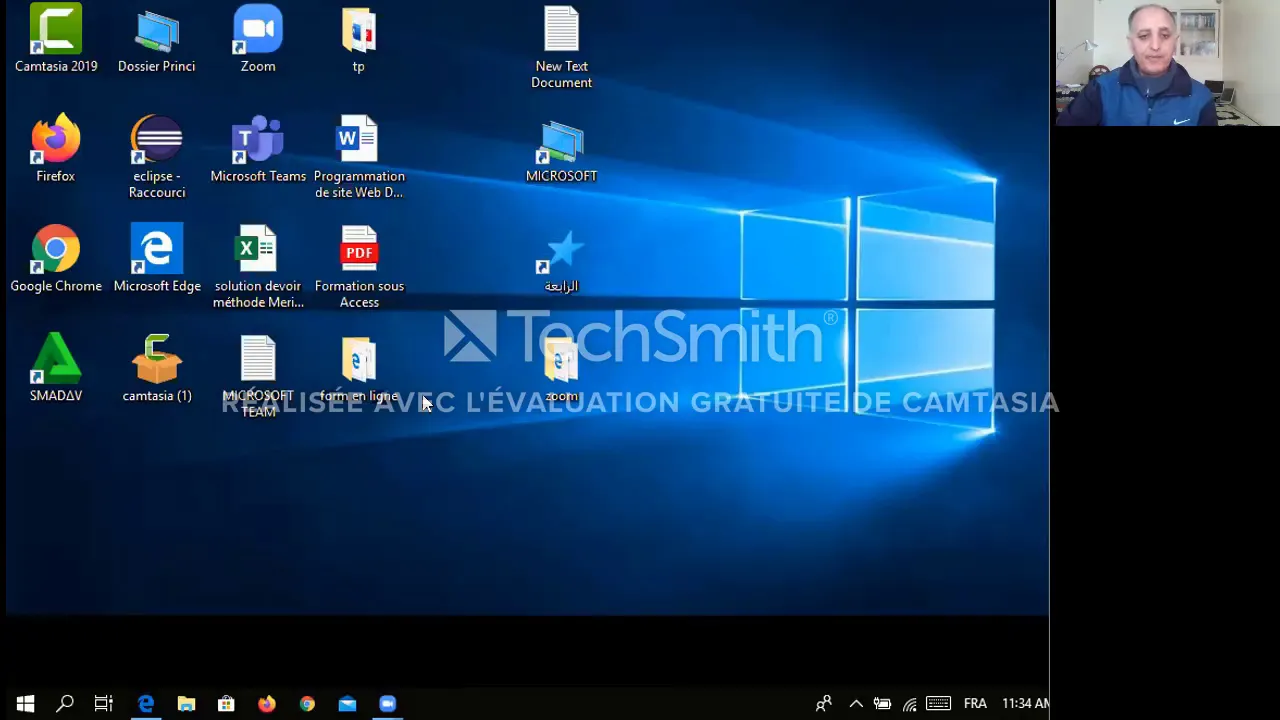This screenshot has height=720, width=1280.
Task: Launch the Zoom desktop shortcut
Action: pyautogui.click(x=258, y=39)
